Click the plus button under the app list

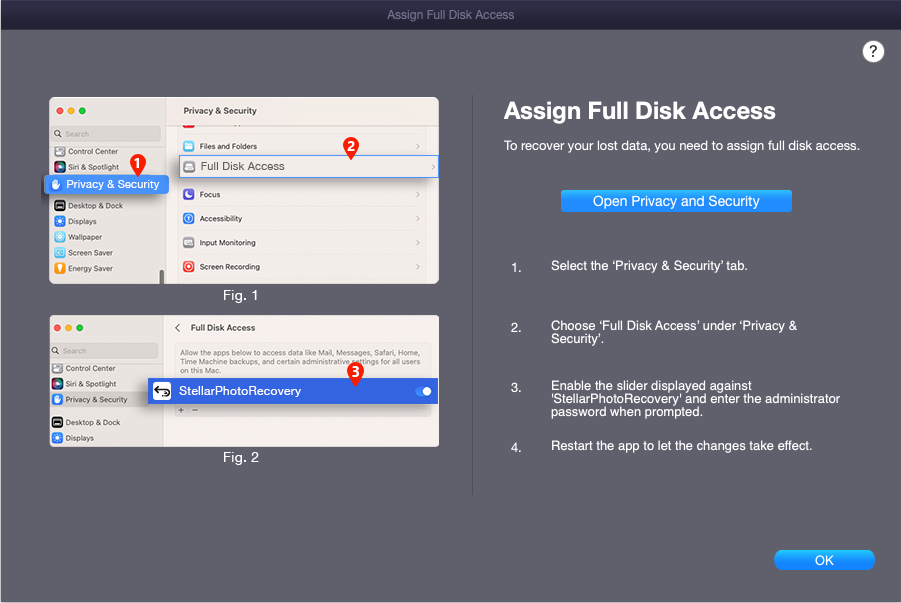(181, 410)
